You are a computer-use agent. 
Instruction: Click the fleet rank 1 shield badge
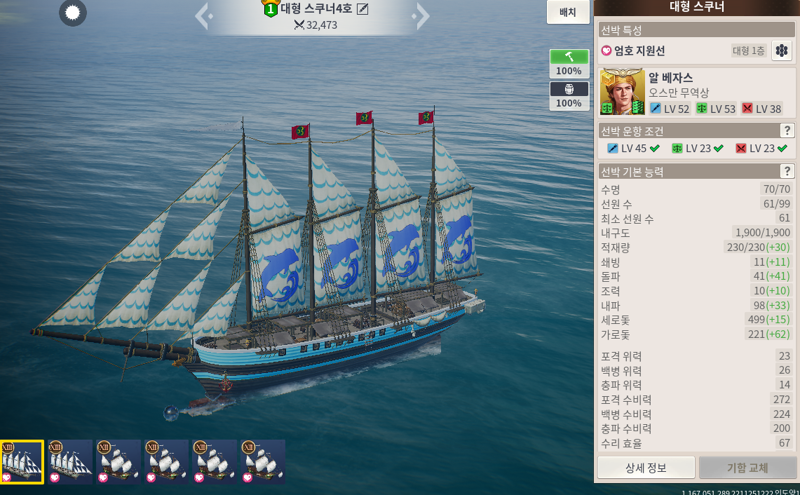click(270, 9)
